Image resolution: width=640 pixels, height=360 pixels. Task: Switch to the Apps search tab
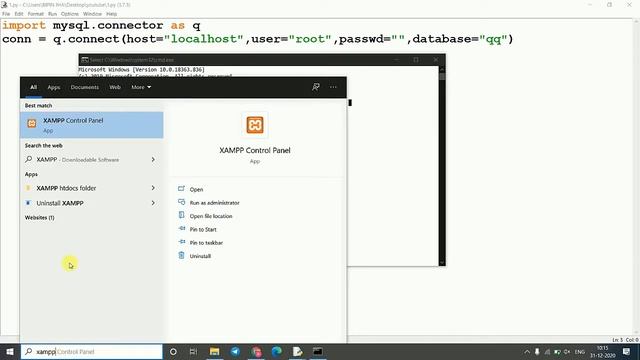point(53,87)
